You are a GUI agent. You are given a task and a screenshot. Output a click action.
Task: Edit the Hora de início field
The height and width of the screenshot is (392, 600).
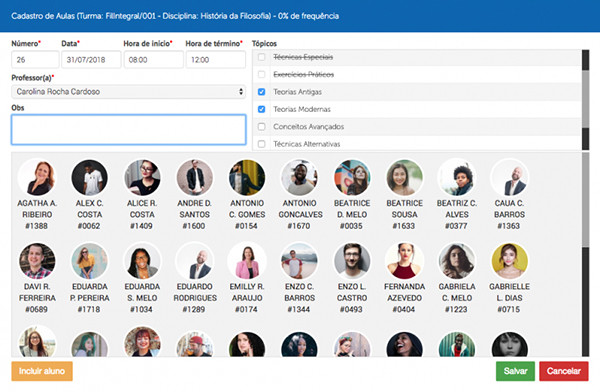[x=153, y=60]
